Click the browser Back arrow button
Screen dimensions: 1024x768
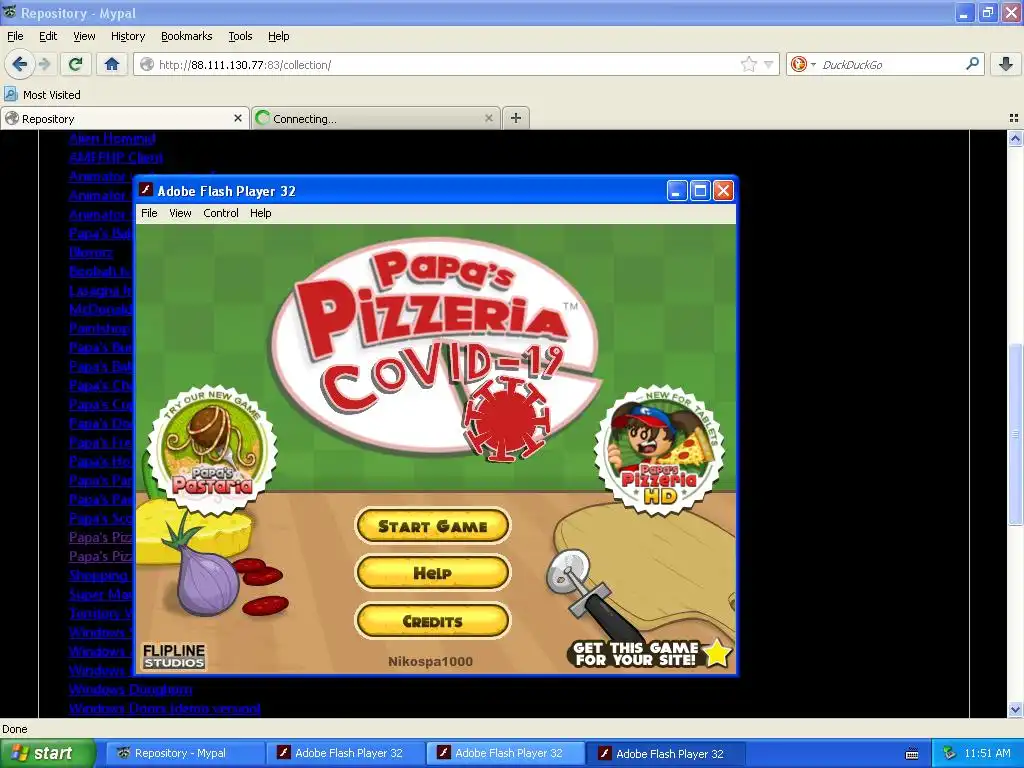click(x=19, y=64)
